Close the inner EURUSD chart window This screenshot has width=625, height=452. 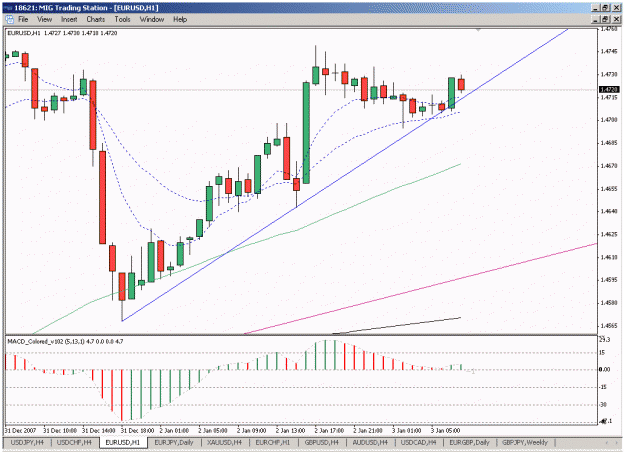(x=616, y=19)
